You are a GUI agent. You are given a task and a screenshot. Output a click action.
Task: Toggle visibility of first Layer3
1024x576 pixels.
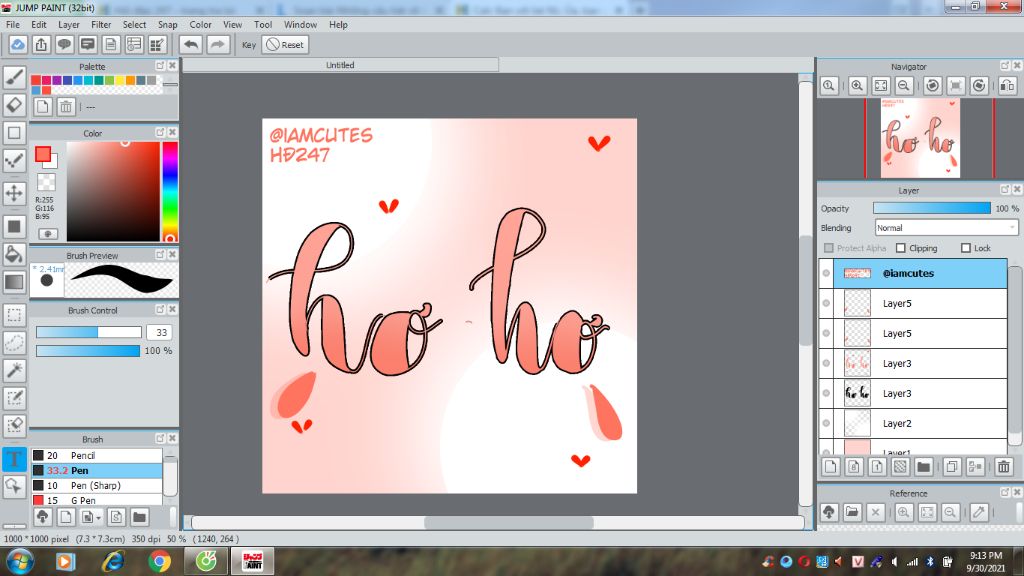[x=826, y=363]
